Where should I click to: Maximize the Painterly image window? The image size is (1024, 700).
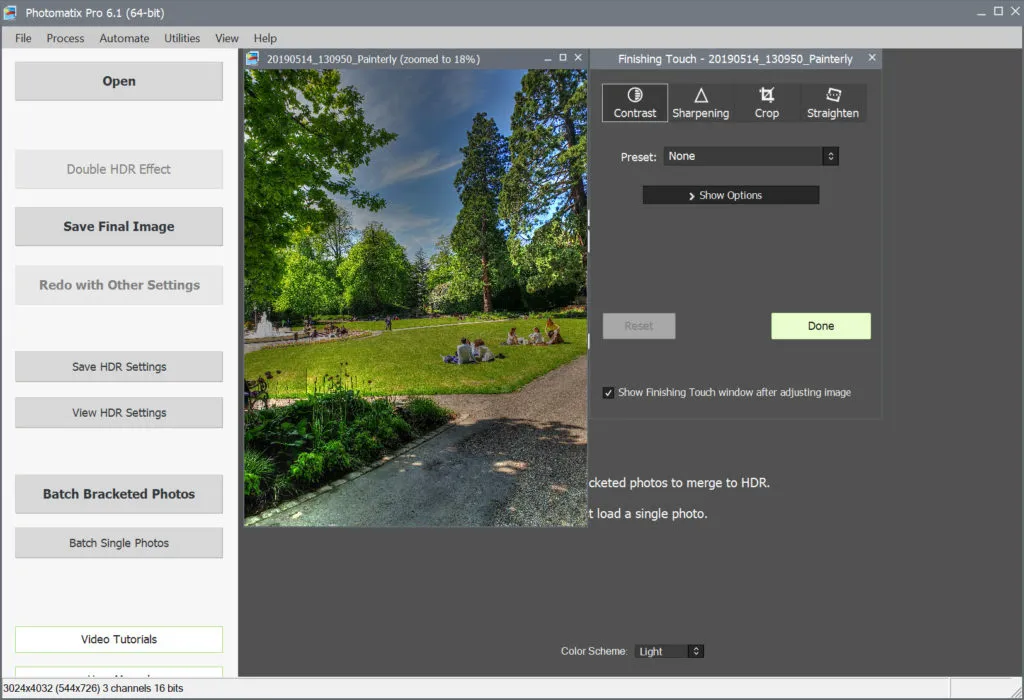pos(563,58)
